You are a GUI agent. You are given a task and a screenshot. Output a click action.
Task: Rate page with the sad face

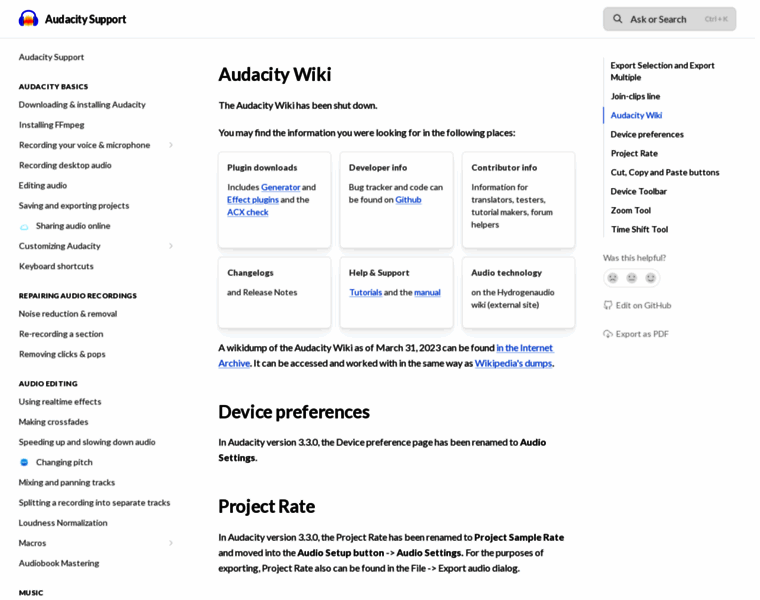pos(613,278)
